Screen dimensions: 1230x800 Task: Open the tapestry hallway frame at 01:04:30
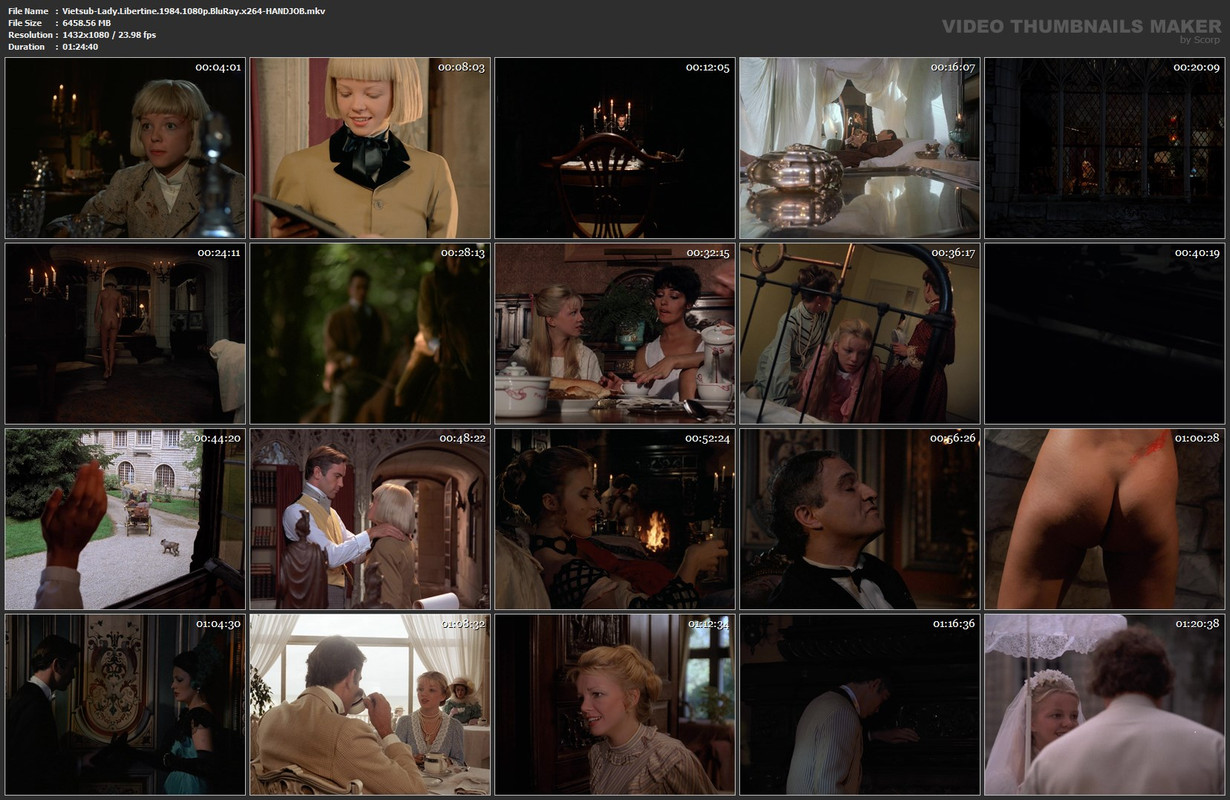click(125, 705)
